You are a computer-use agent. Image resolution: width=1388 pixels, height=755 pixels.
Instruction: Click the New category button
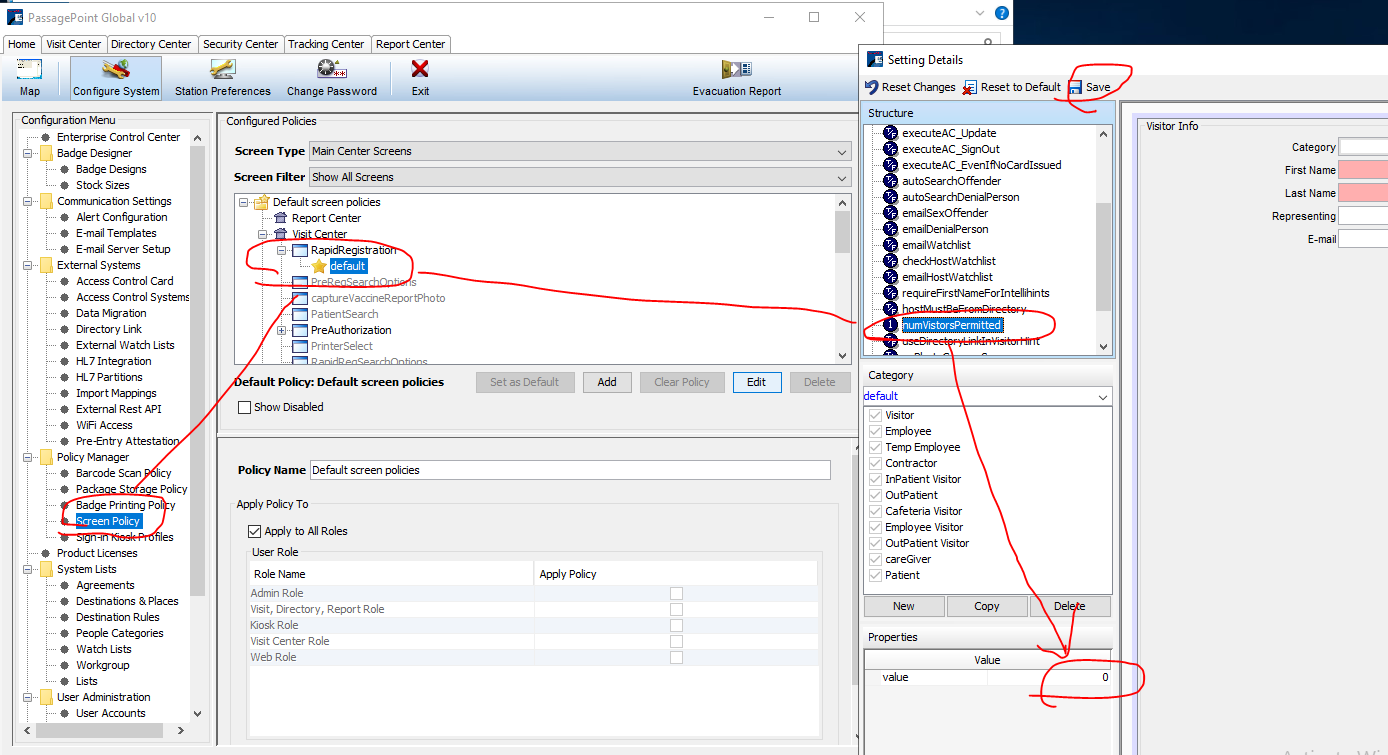[x=904, y=606]
